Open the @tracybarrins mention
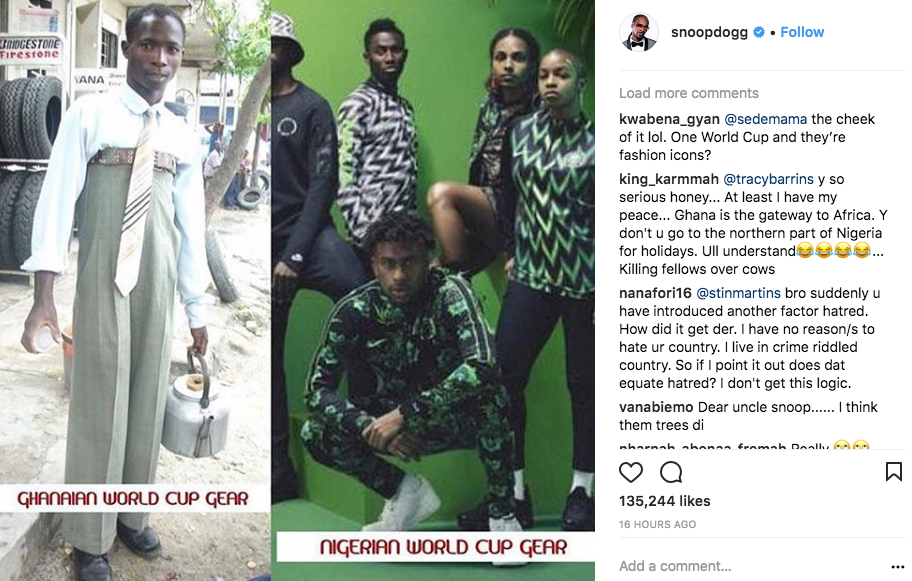This screenshot has width=912, height=581. point(768,179)
